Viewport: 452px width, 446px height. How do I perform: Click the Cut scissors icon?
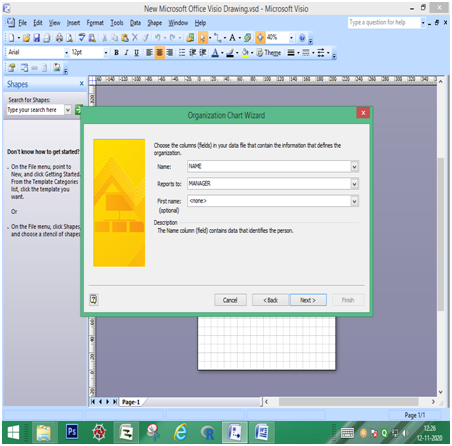point(104,38)
